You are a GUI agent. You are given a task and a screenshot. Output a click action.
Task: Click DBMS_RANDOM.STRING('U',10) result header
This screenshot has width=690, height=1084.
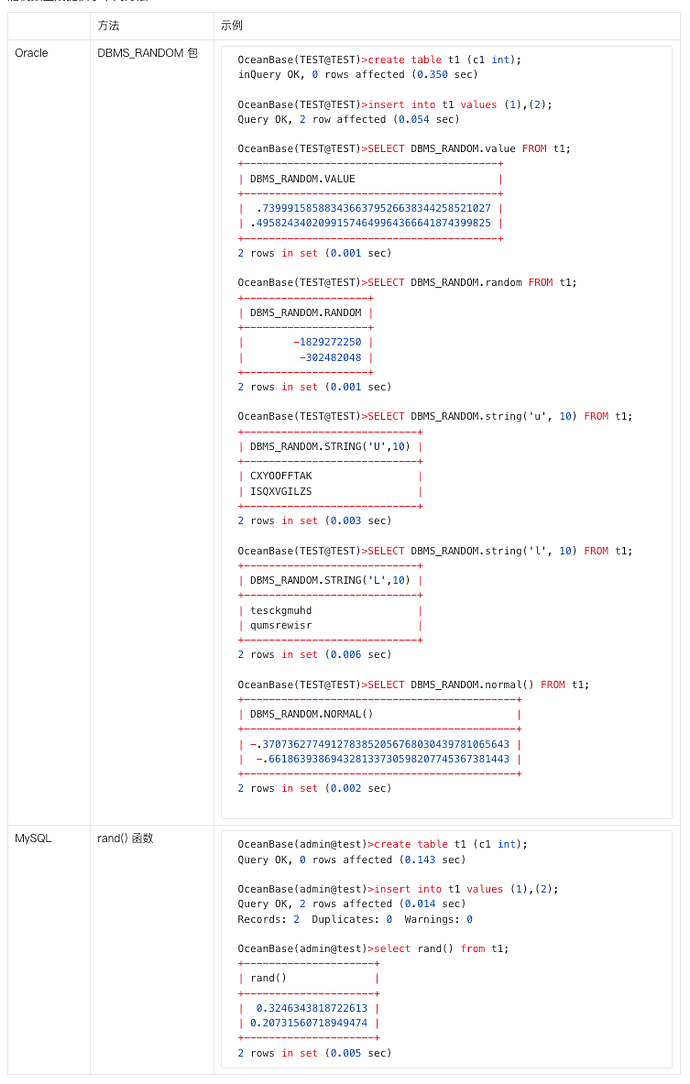[x=330, y=447]
